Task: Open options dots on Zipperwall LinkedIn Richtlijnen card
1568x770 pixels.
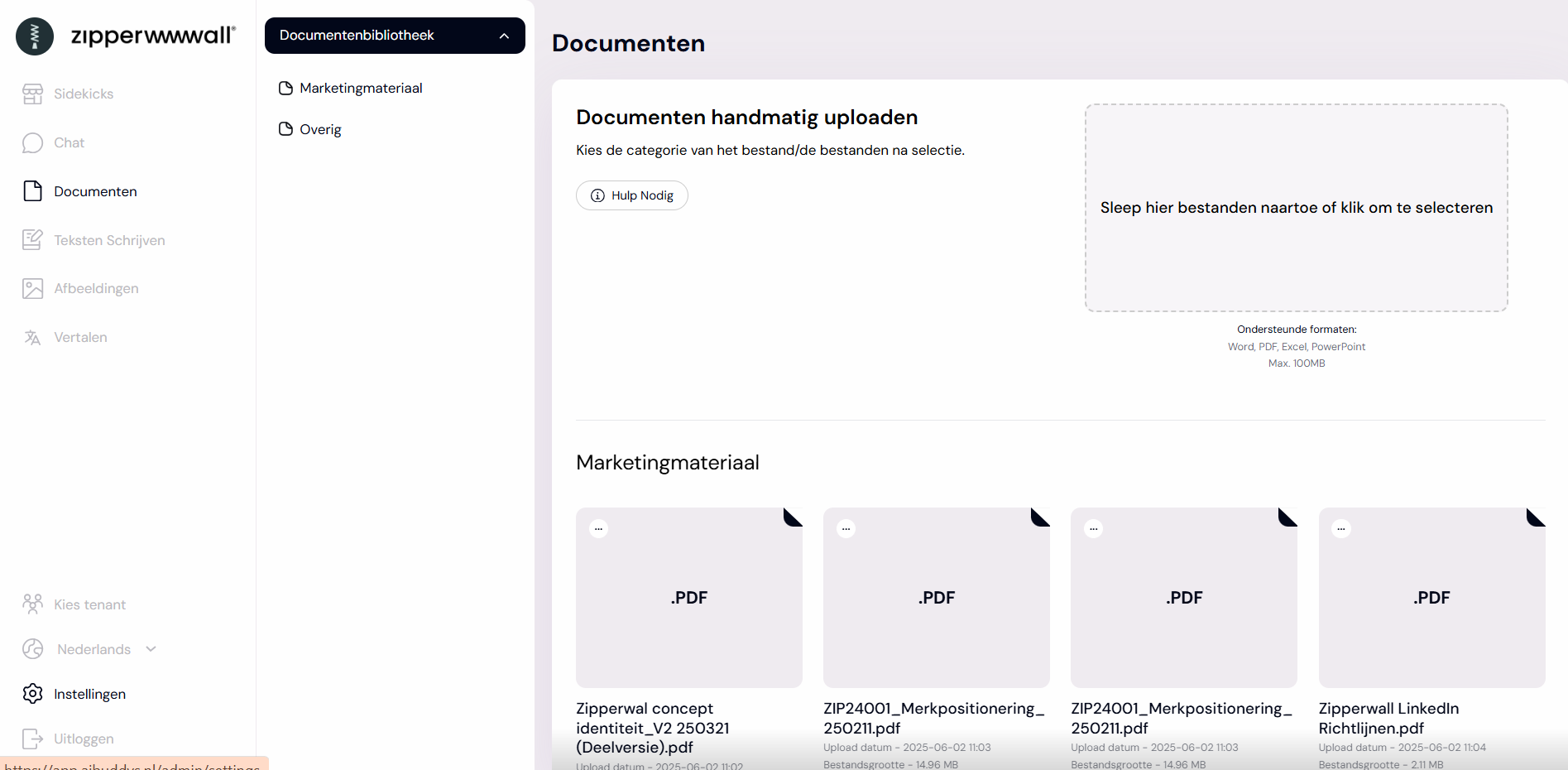Action: pos(1341,528)
